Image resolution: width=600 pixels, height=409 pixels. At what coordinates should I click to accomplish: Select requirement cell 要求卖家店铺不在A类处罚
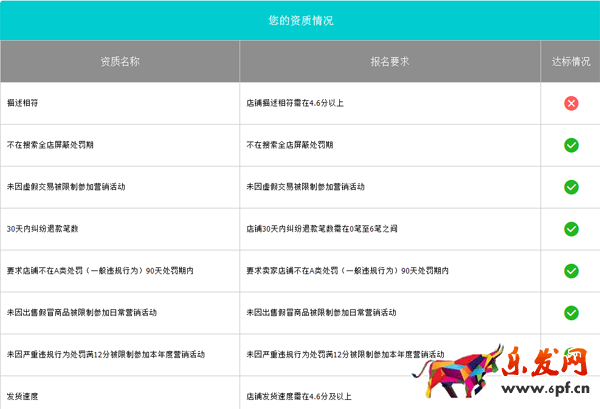(390, 271)
